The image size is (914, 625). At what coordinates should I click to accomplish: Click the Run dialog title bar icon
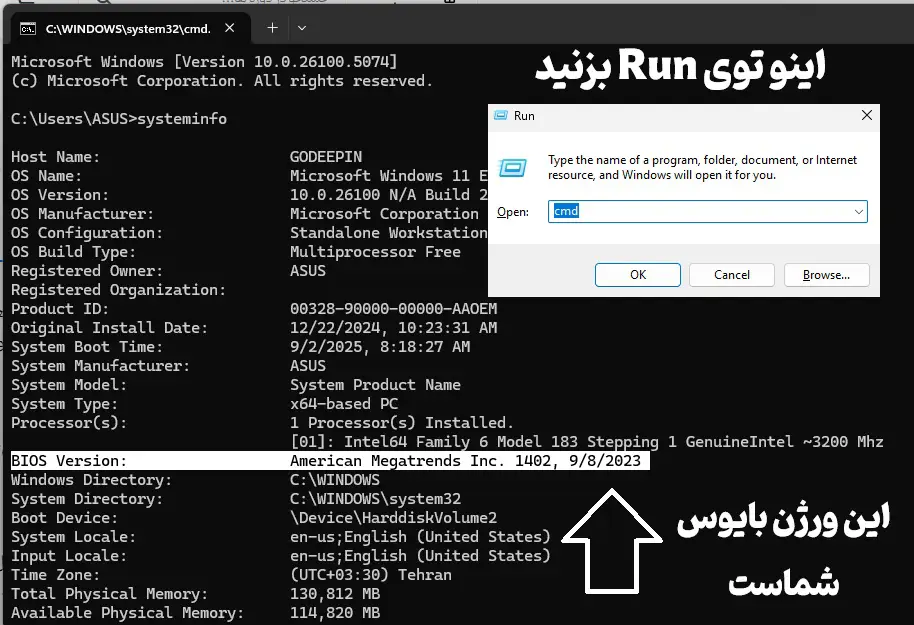click(501, 115)
